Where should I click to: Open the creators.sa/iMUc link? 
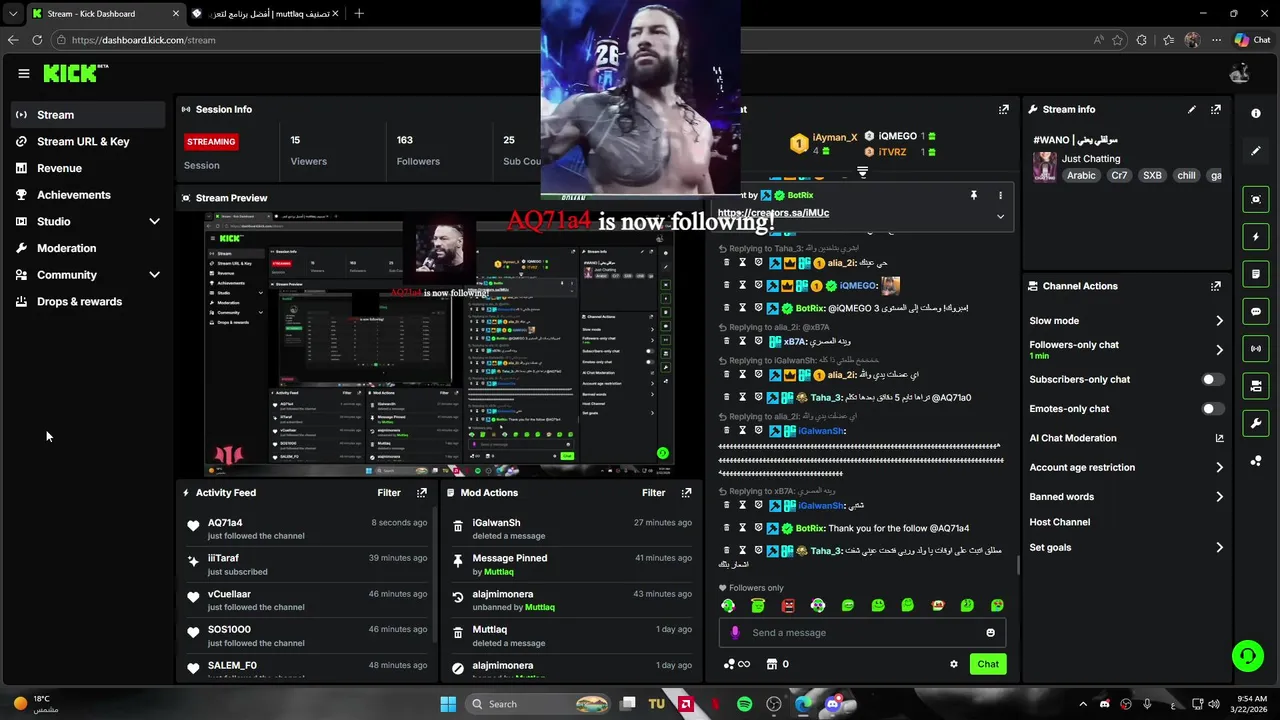coord(773,213)
